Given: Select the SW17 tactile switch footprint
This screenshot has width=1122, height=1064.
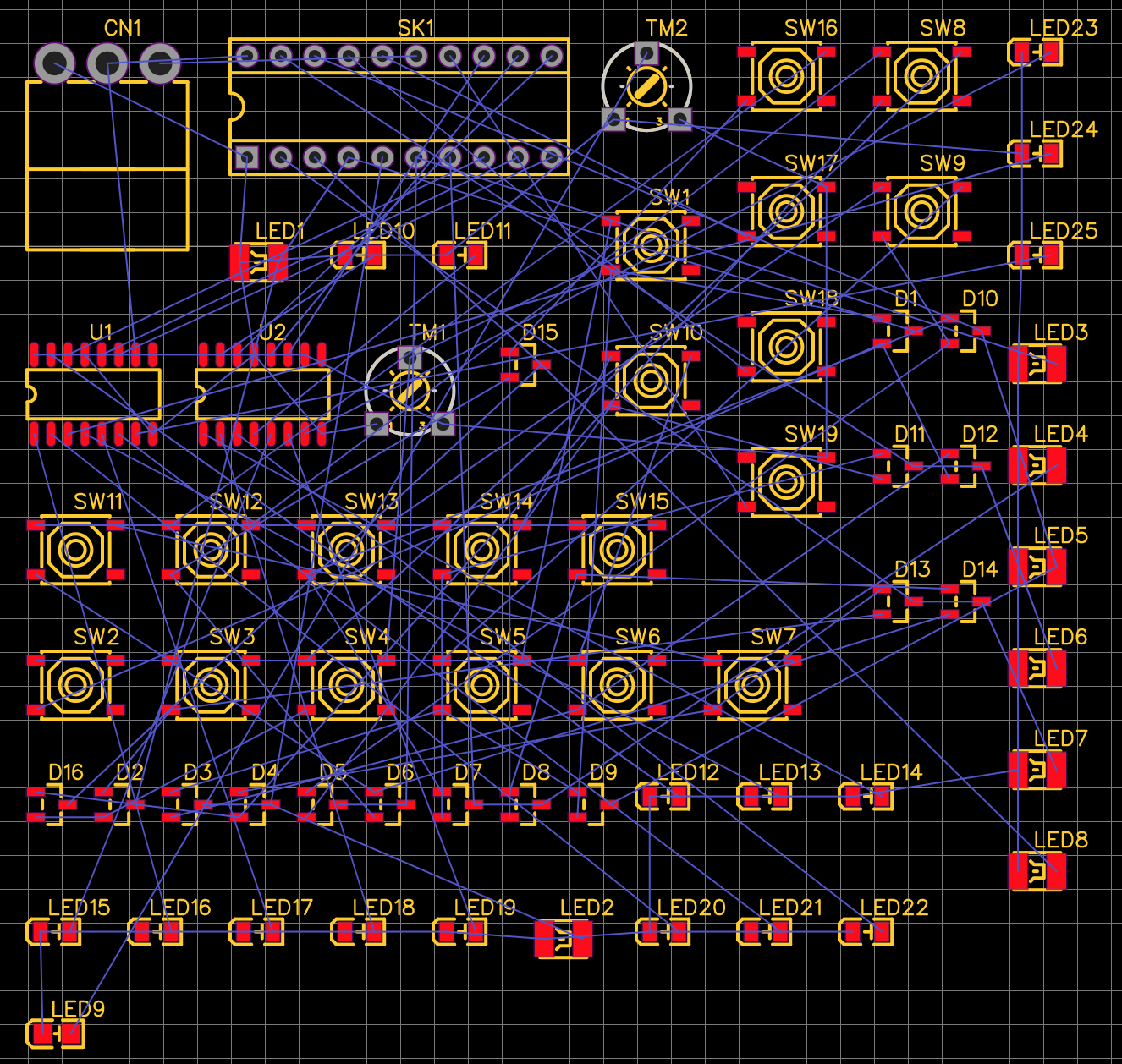Looking at the screenshot, I should coord(786,211).
